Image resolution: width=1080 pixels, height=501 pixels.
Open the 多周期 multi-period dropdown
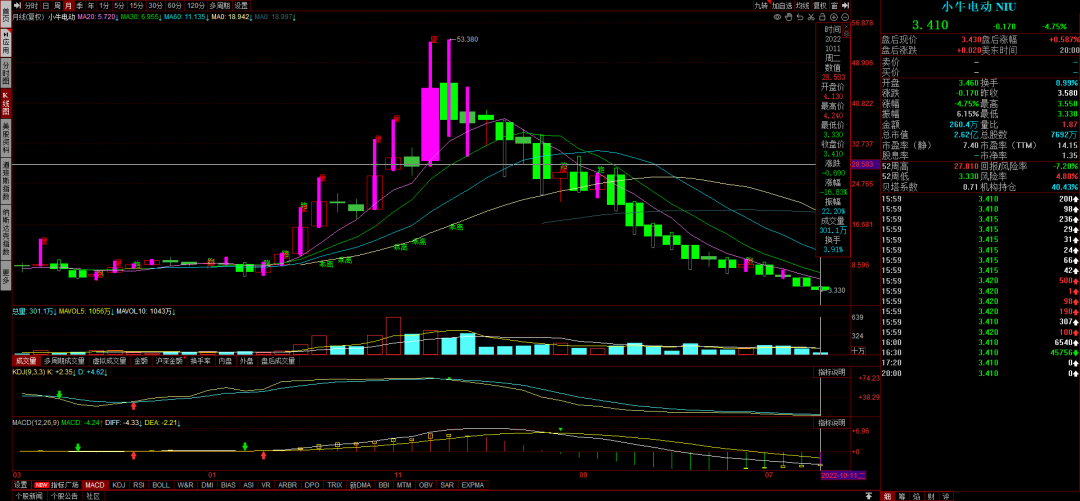pos(218,5)
